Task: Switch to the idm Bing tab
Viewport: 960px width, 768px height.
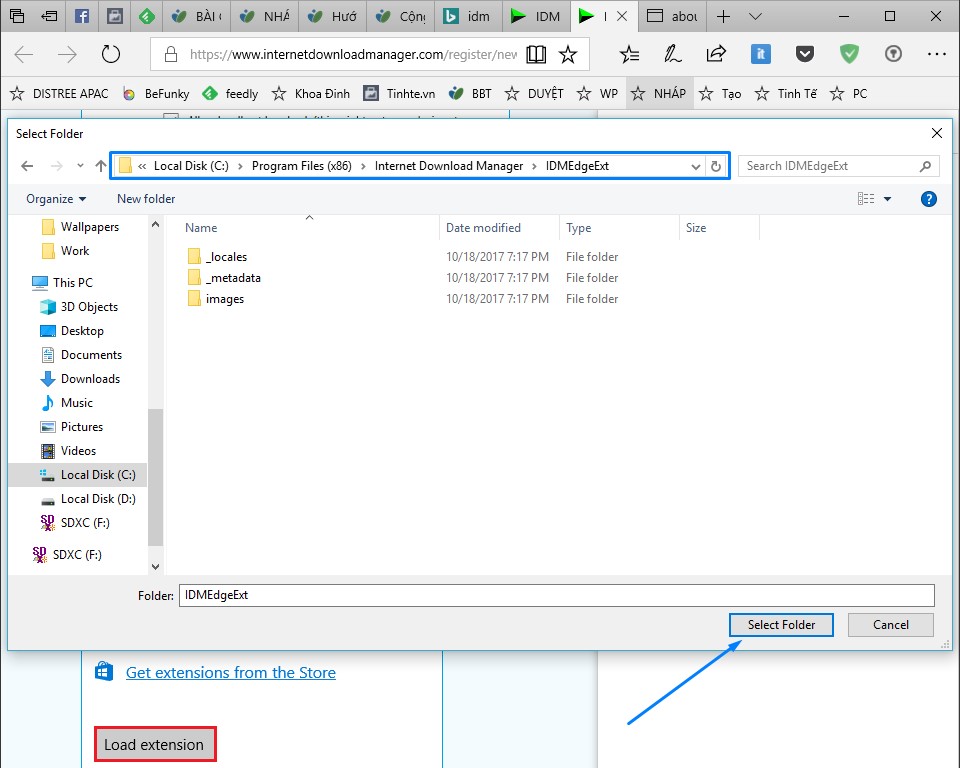Action: point(469,16)
